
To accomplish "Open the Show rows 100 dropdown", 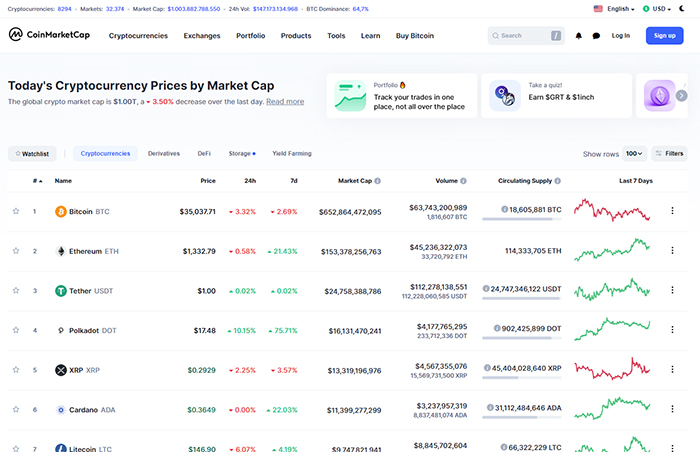I will [x=634, y=154].
